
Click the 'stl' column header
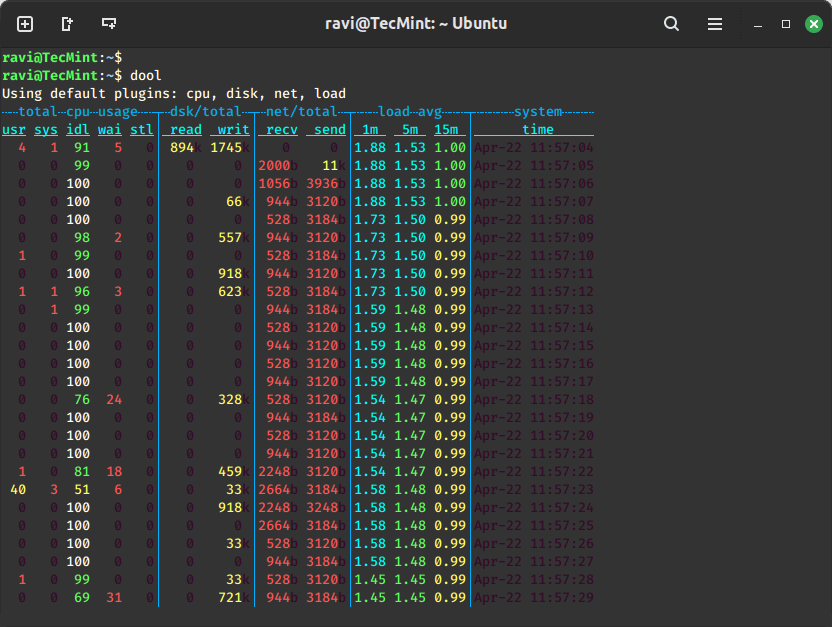(142, 129)
